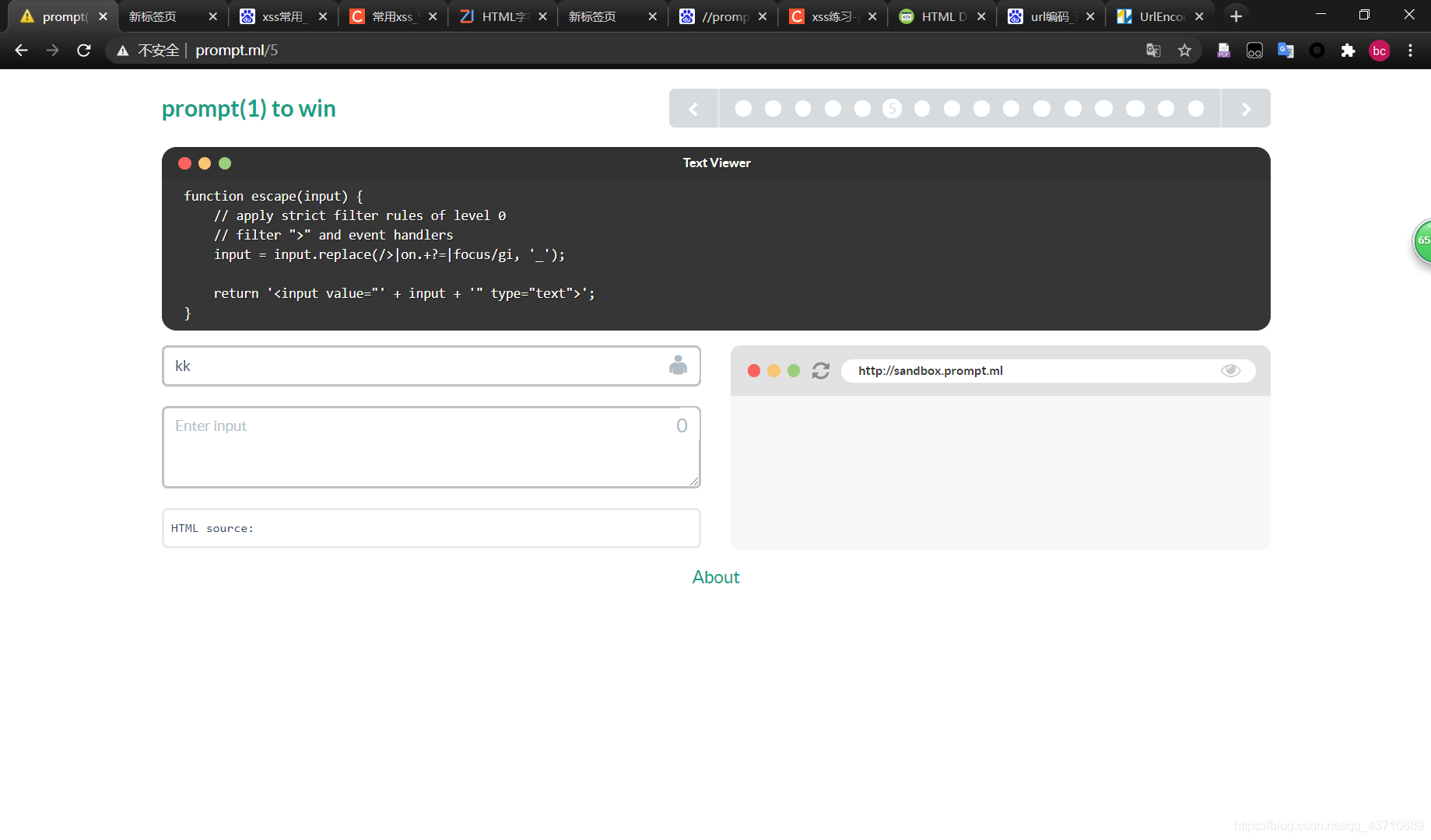
Task: Select the level dot numbered 5
Action: click(892, 109)
